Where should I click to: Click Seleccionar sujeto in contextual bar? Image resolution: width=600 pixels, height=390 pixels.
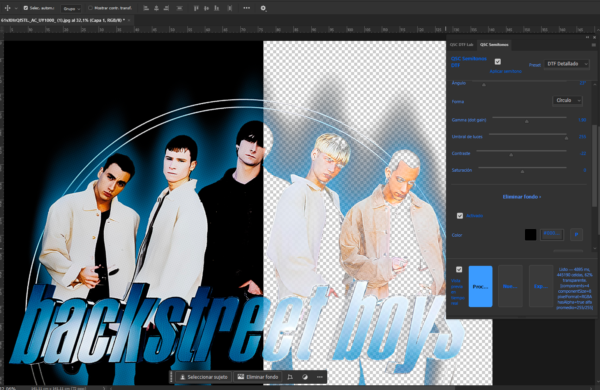(204, 377)
